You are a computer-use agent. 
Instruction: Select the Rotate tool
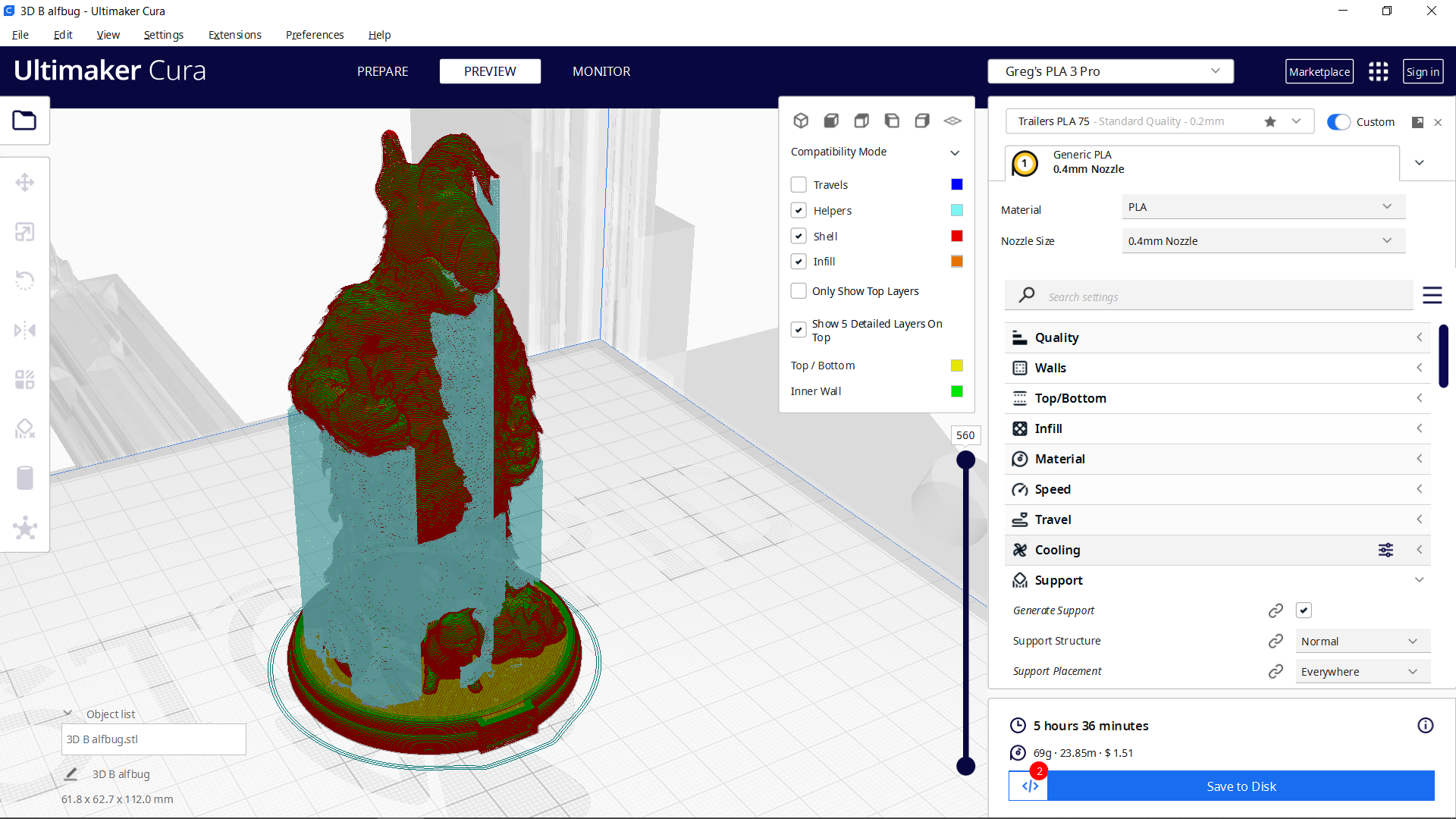click(x=25, y=280)
